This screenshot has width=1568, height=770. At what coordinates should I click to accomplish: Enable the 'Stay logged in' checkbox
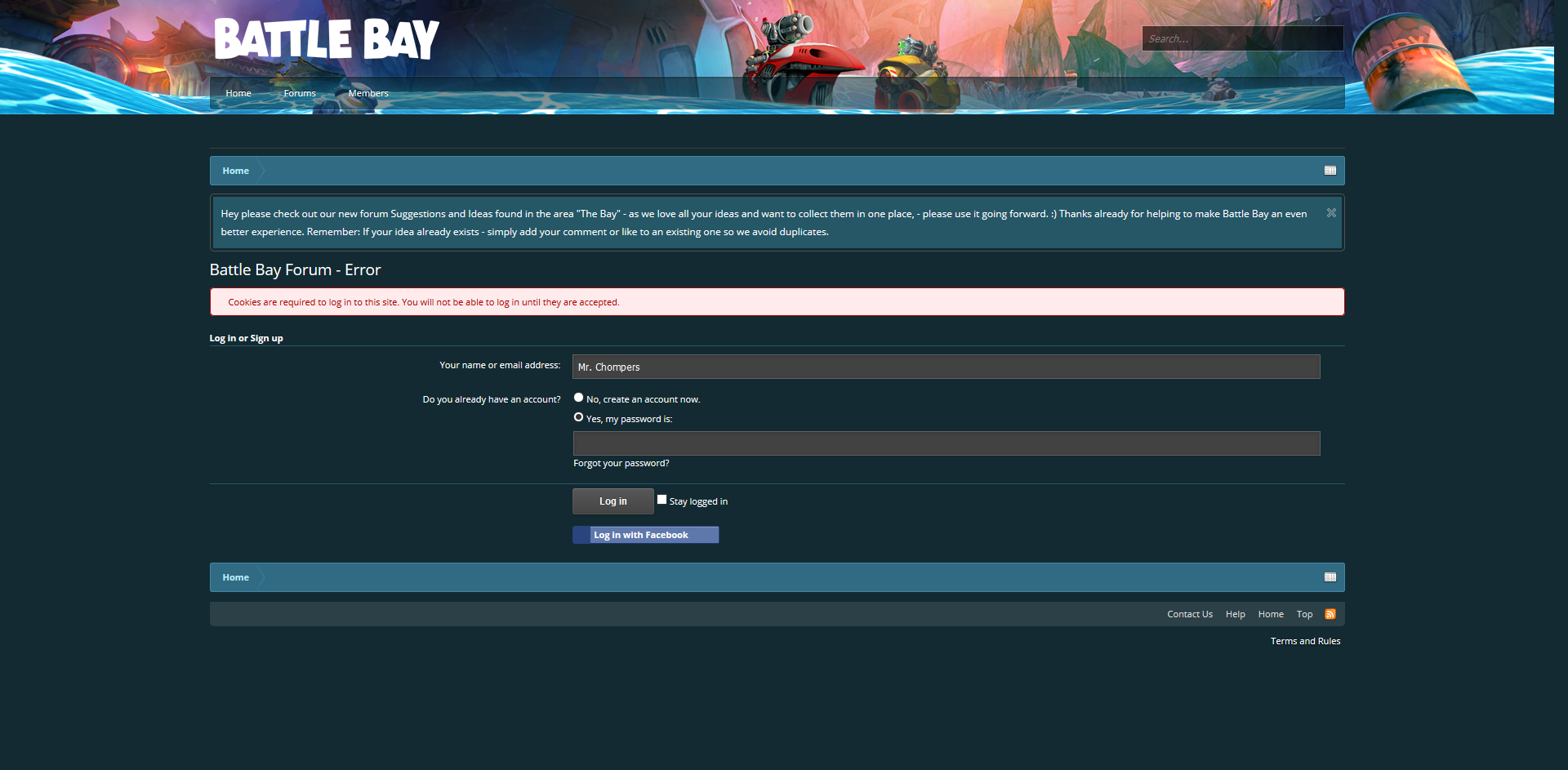(661, 500)
